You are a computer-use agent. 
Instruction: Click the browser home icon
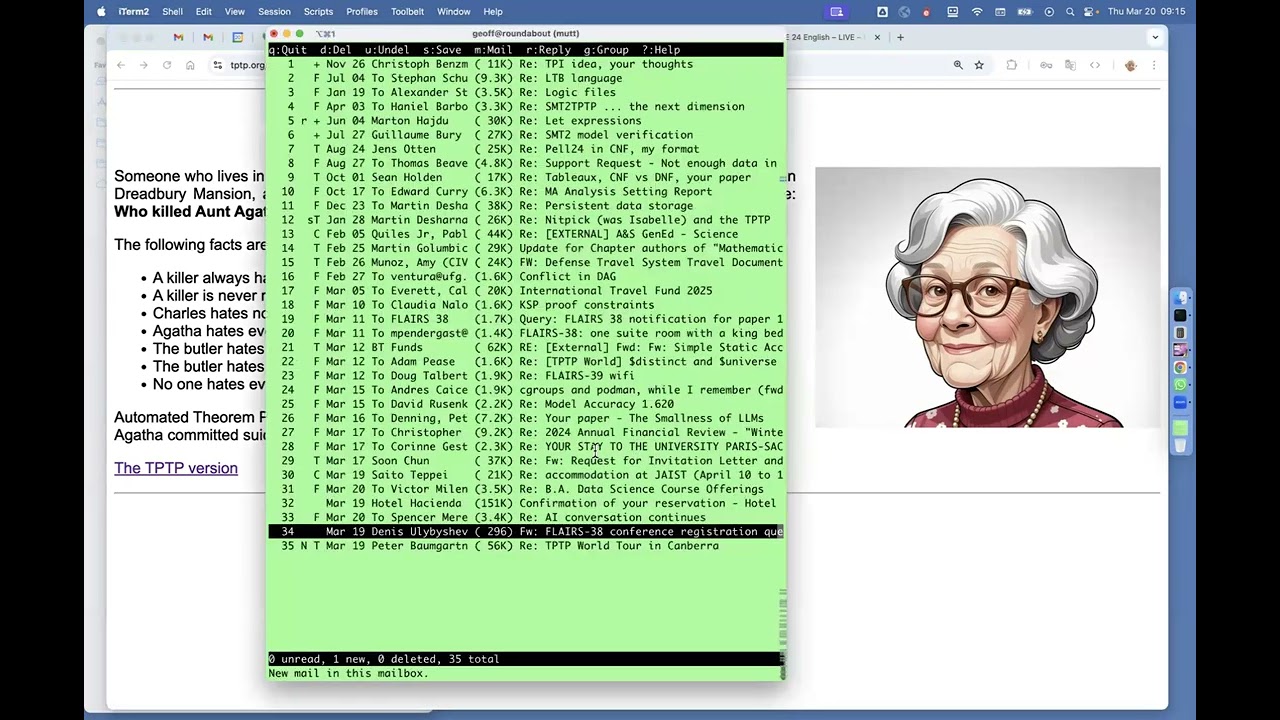[x=190, y=65]
